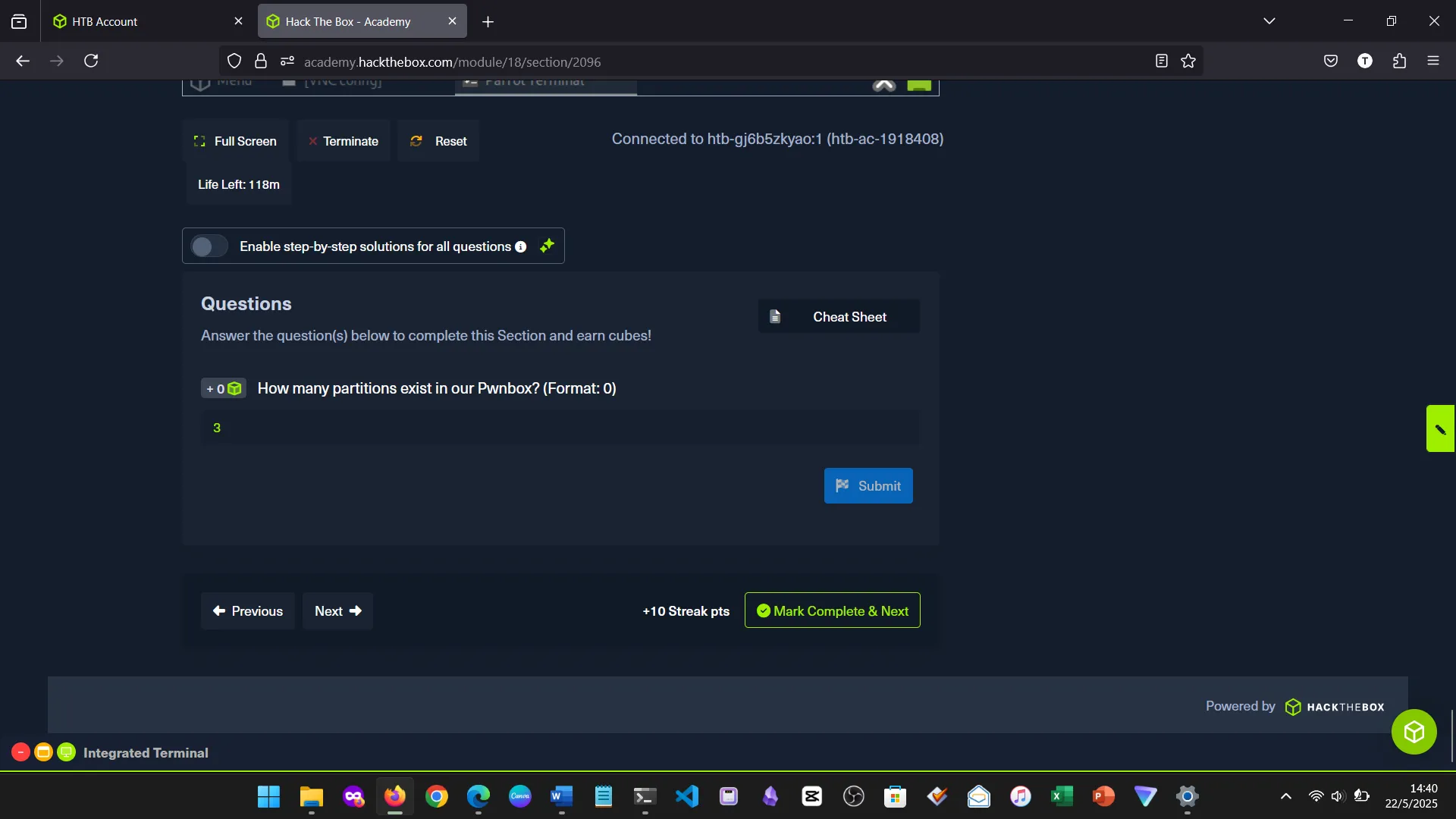This screenshot has width=1456, height=819.
Task: Click Mark Complete & Next button
Action: click(x=832, y=610)
